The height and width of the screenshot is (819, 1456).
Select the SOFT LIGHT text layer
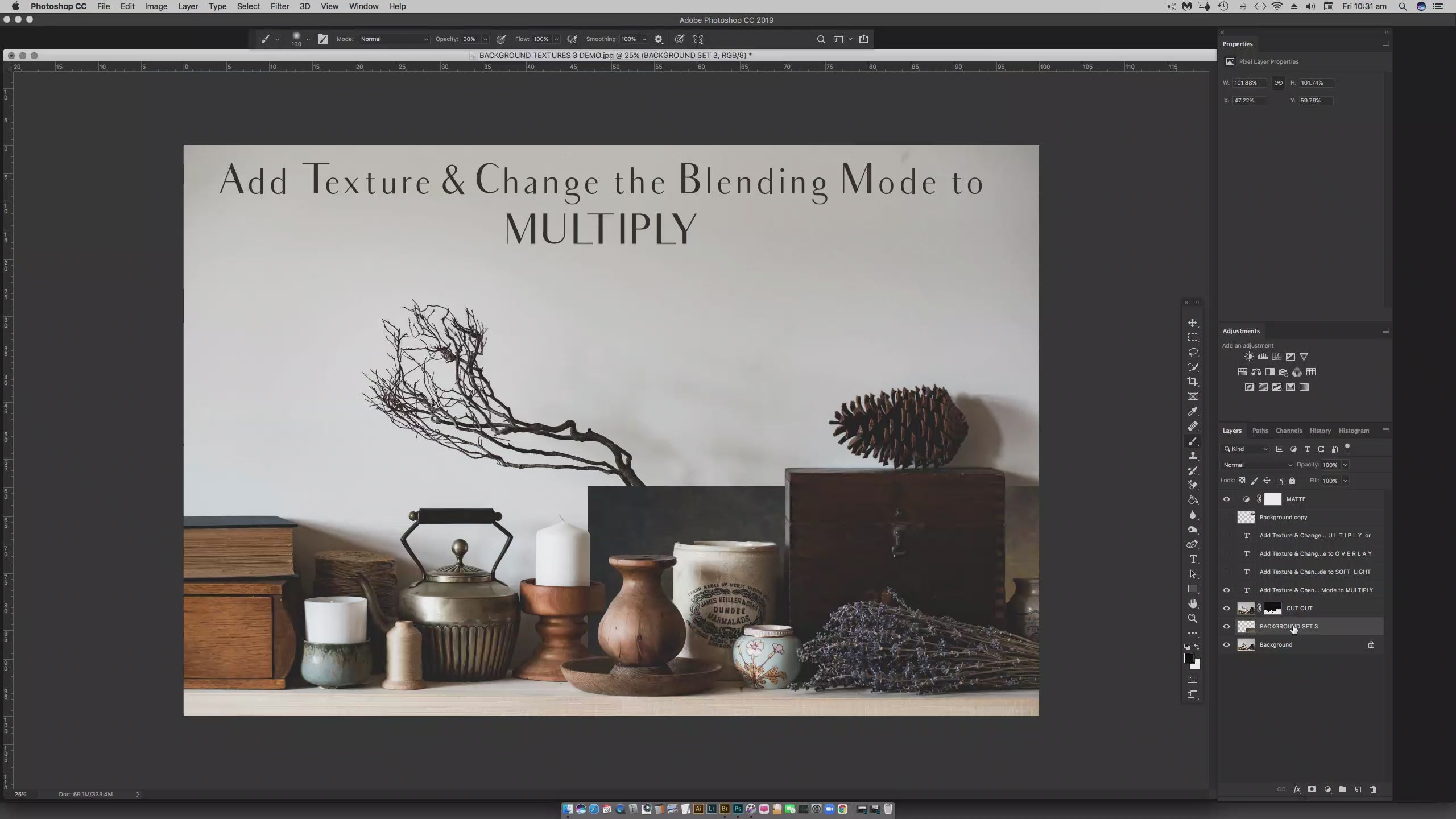[x=1314, y=572]
